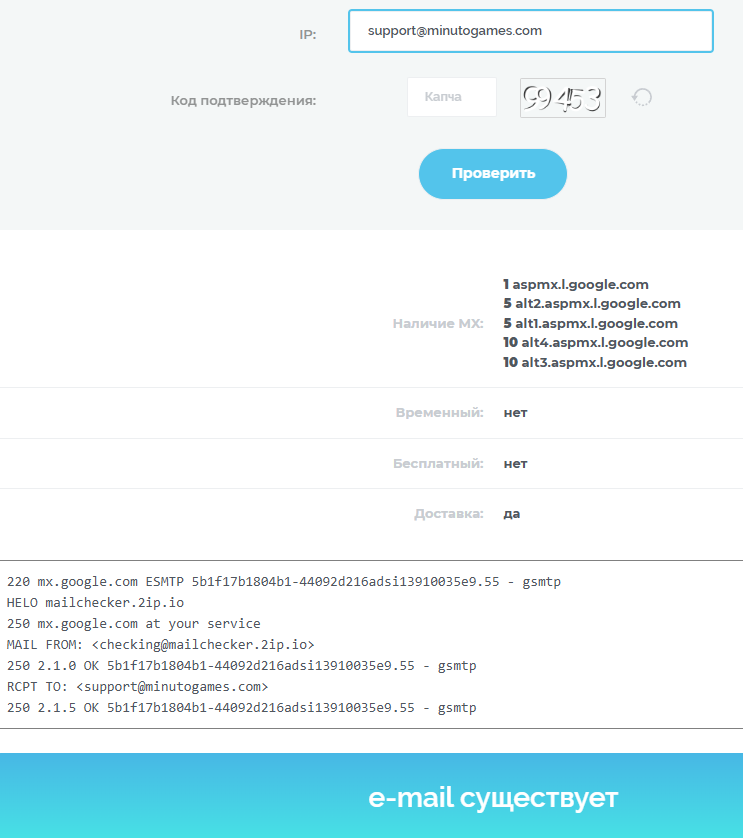
Task: Click the captcha image showing 99453
Action: (x=563, y=98)
